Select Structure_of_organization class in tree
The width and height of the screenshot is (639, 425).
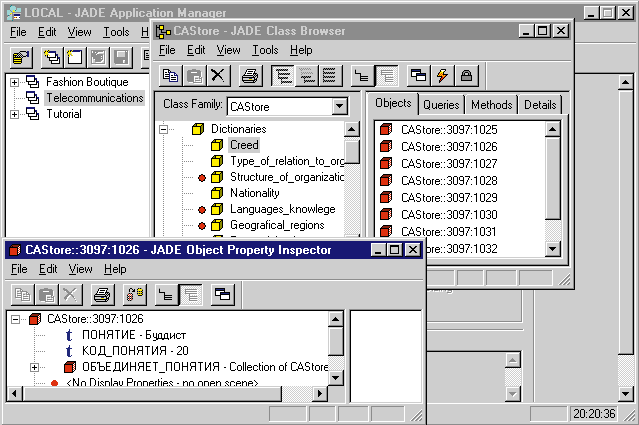click(287, 177)
